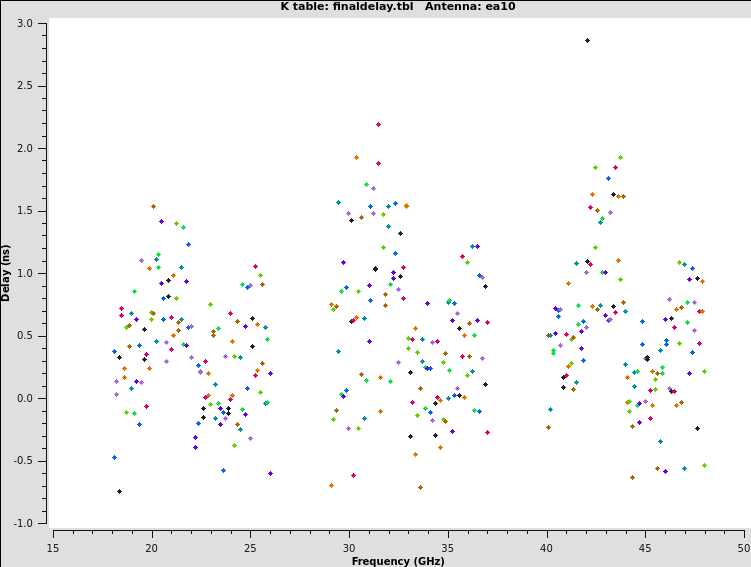Click the highest black data point near 2.9 ns
The image size is (751, 567).
coord(587,40)
